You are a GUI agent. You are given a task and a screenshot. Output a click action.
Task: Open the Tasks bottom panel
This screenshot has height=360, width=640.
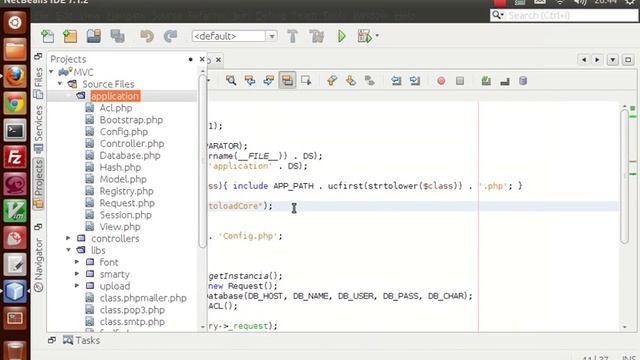point(81,340)
